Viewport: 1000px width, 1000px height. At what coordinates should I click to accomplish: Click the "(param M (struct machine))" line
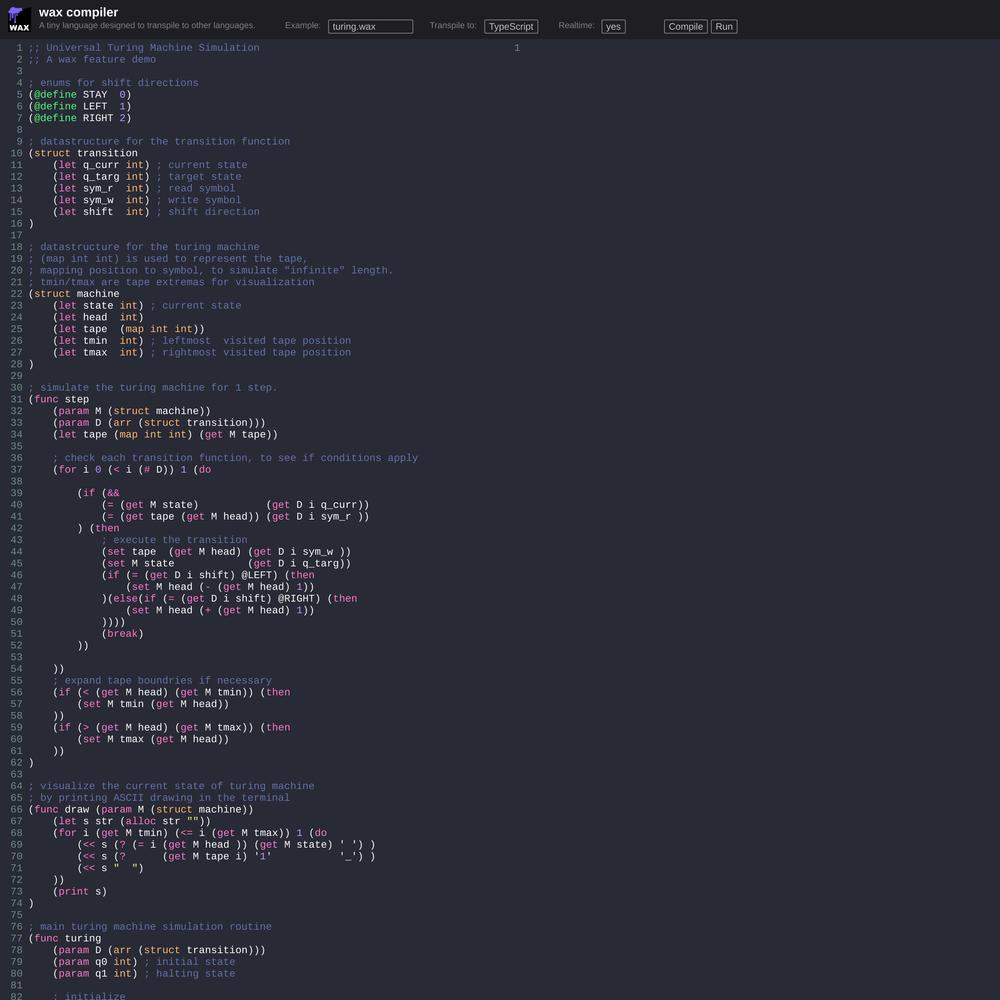[131, 411]
